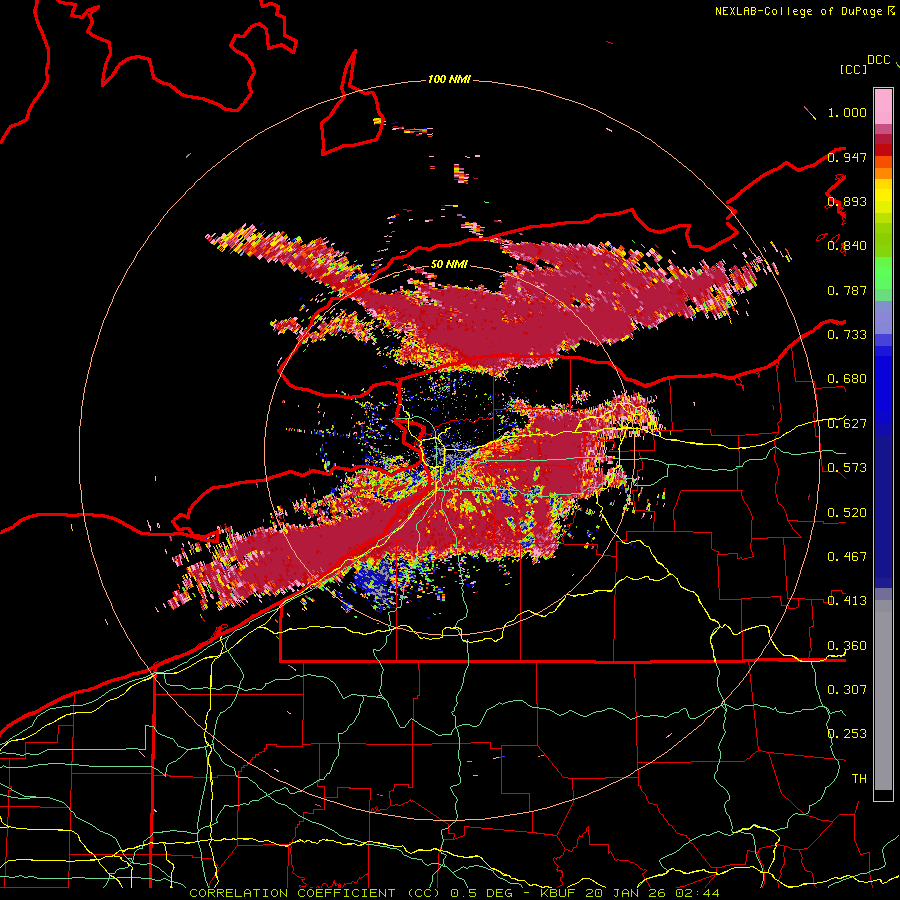Select the 0.627 value on the CC scale

pyautogui.click(x=847, y=424)
